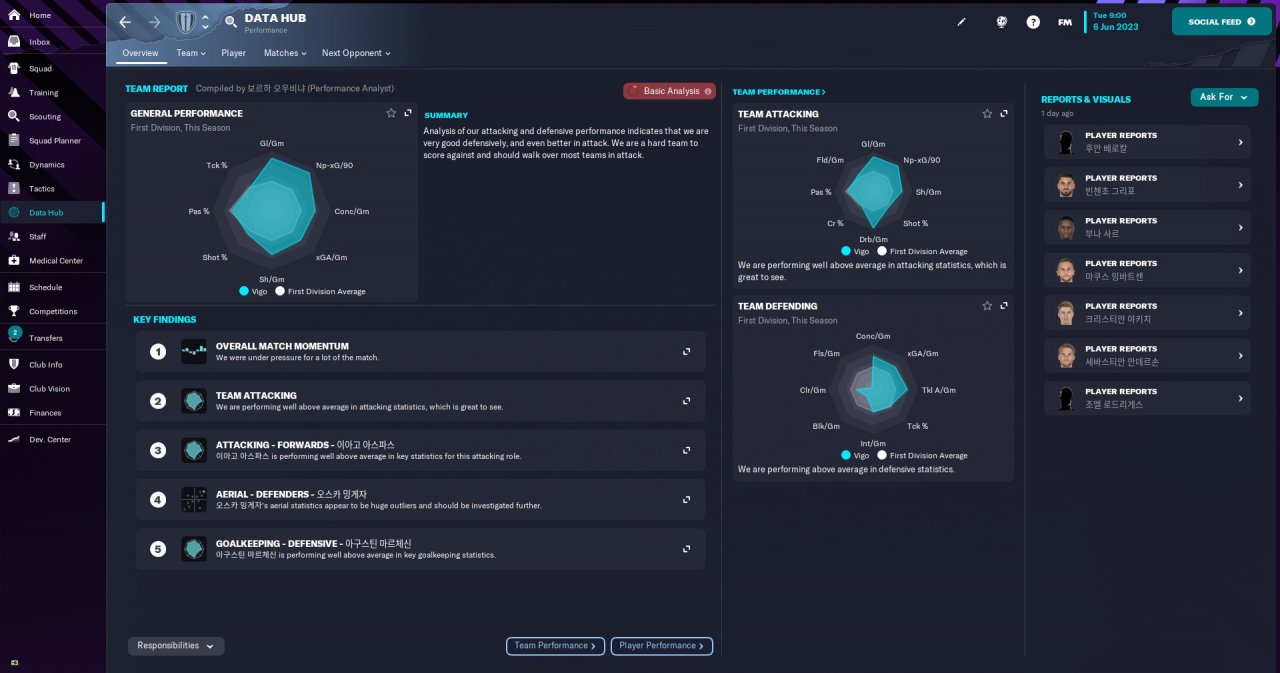Image resolution: width=1280 pixels, height=673 pixels.
Task: Open the Competitions trophy icon
Action: (x=14, y=311)
